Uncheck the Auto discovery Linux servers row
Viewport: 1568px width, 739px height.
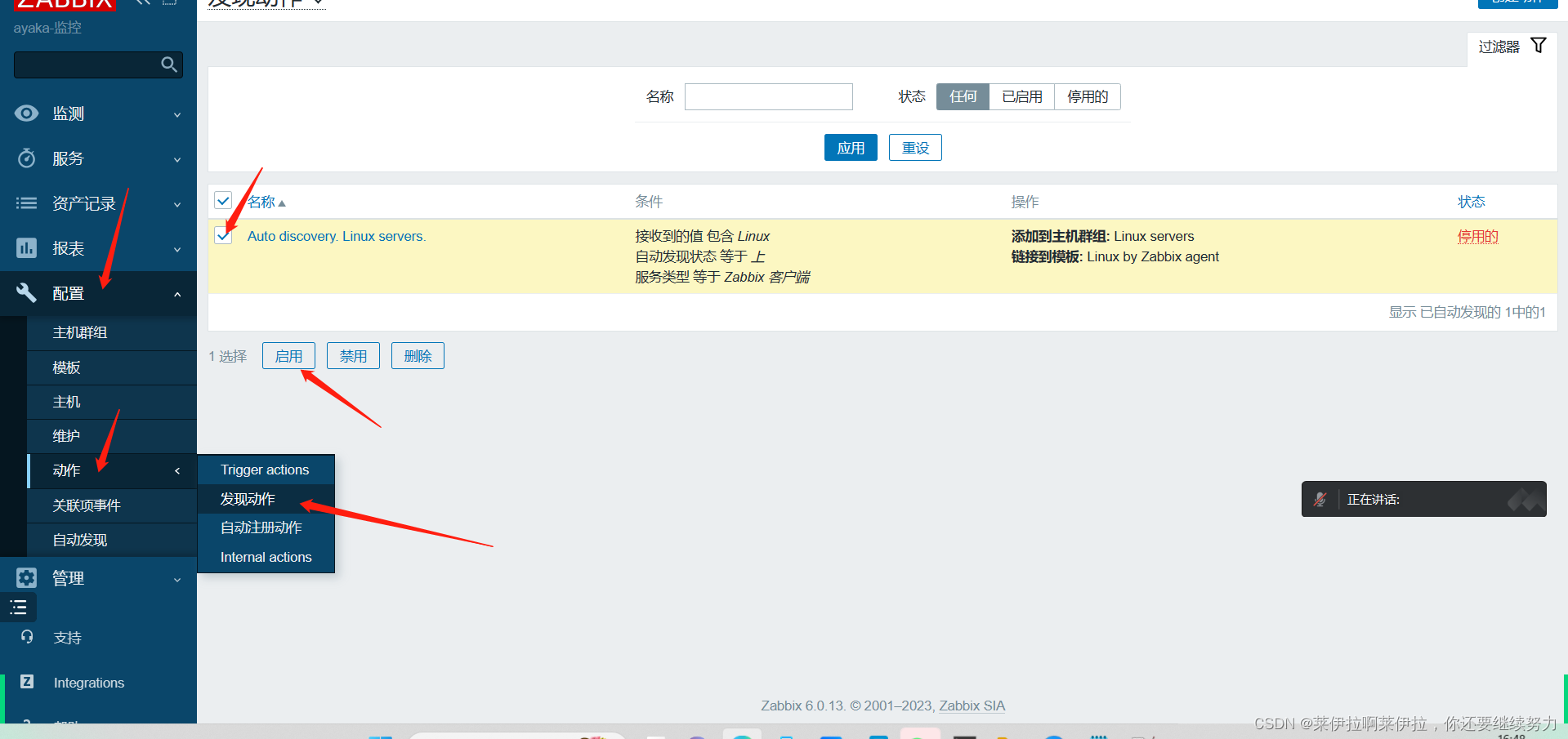point(223,235)
